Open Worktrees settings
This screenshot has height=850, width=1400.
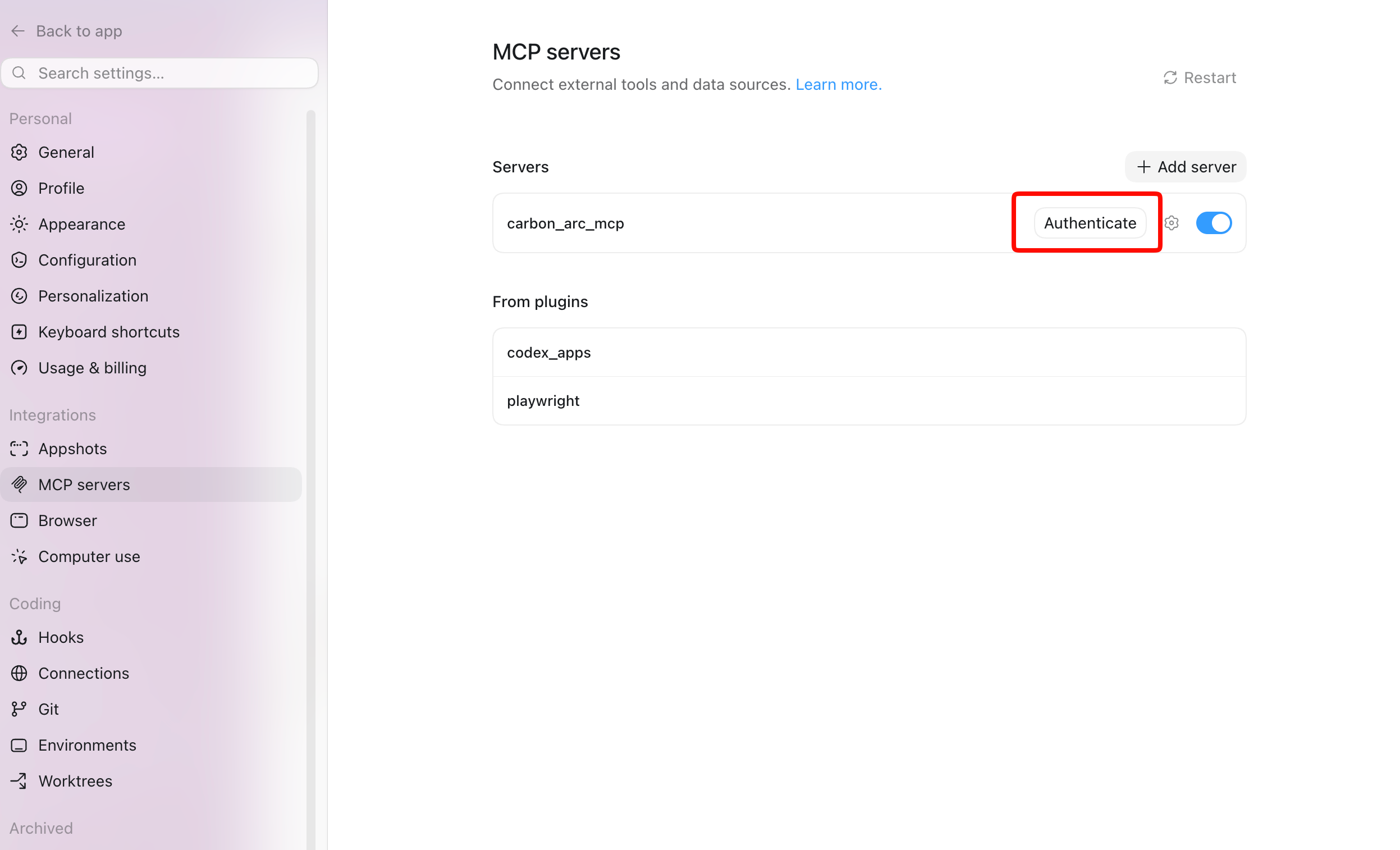(150, 782)
